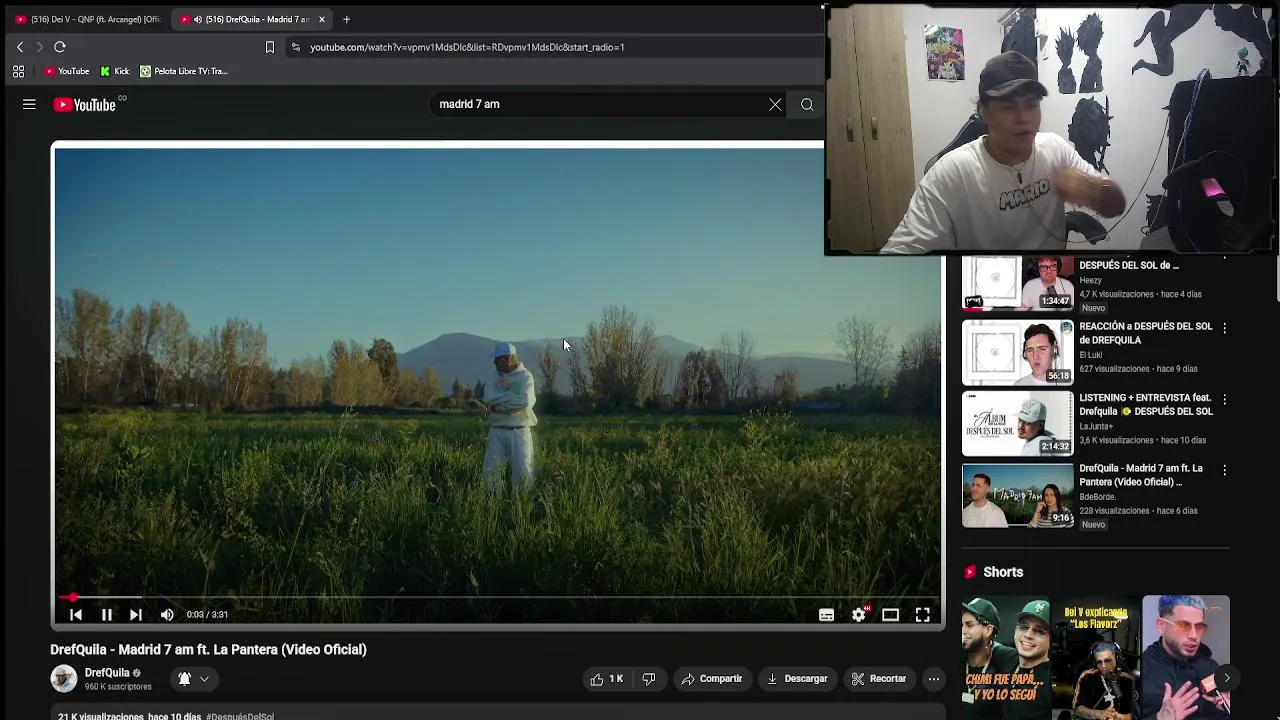The image size is (1280, 720).
Task: Bookmark this page with the bookmark icon
Action: 269,47
